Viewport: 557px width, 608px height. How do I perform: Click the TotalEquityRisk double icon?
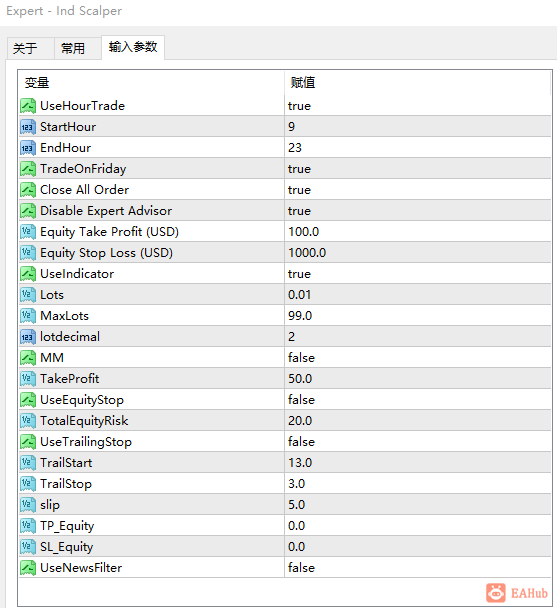pos(28,421)
